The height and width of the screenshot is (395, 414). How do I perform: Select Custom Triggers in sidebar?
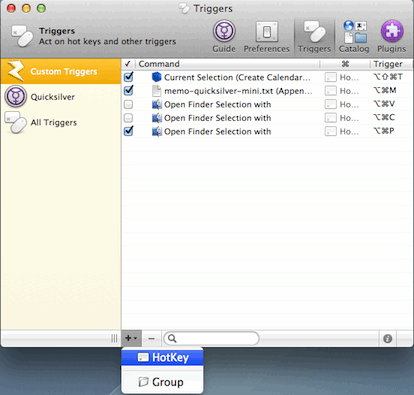[61, 71]
